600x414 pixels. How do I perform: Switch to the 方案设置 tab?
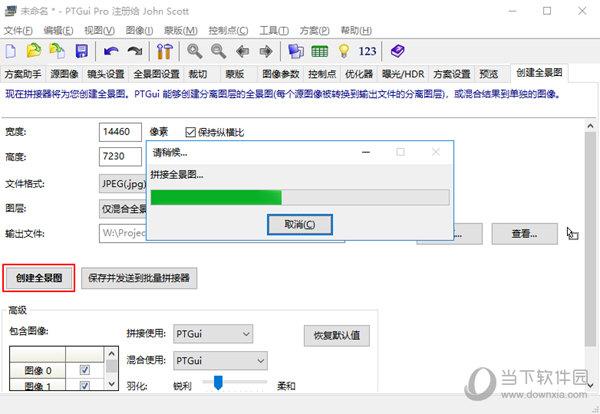[452, 74]
